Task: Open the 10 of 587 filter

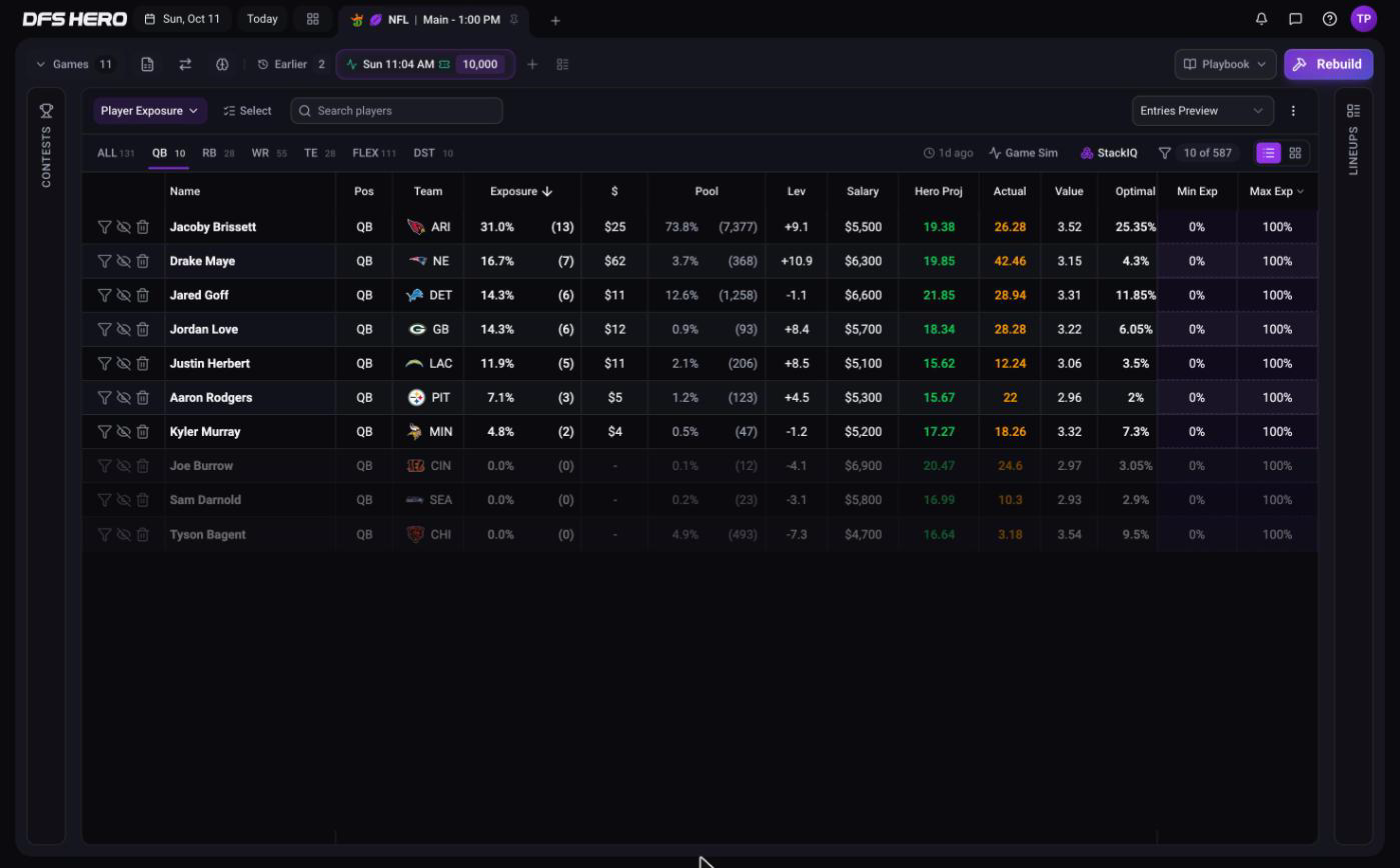Action: [1196, 153]
